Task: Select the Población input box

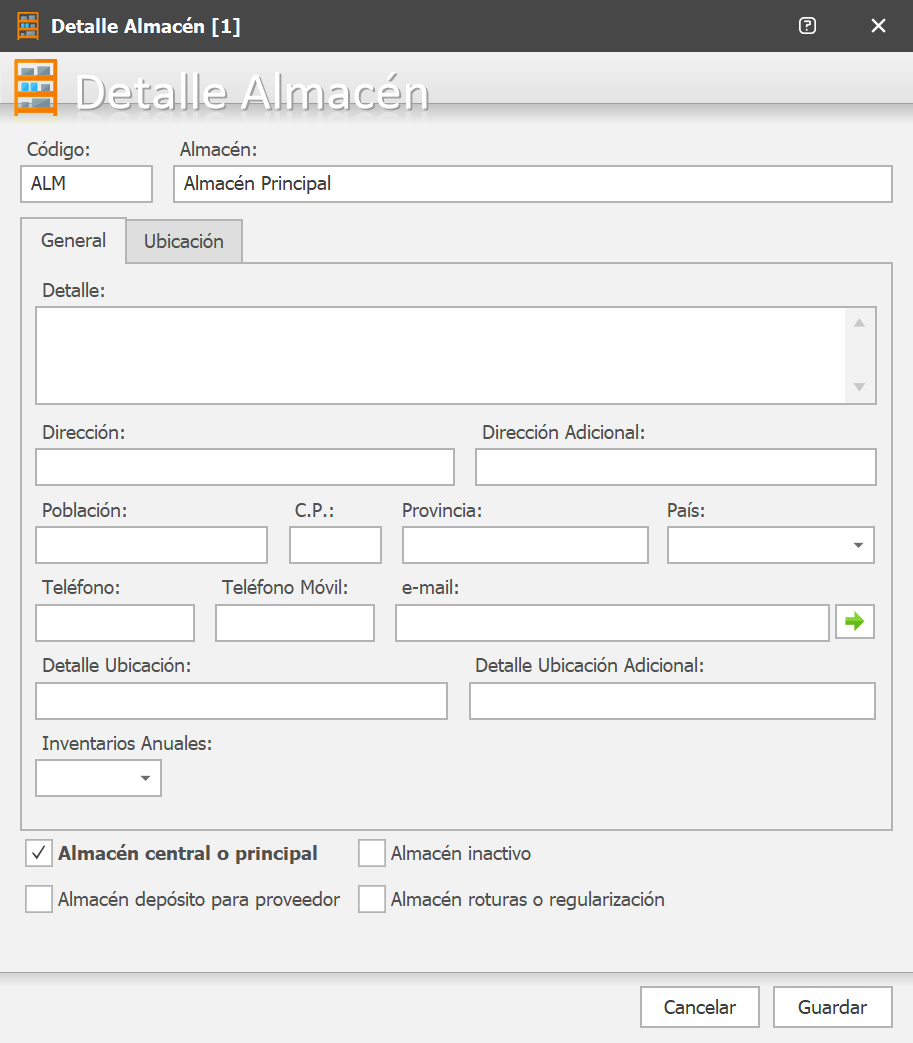Action: pos(152,545)
